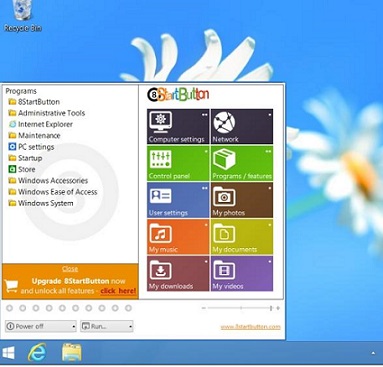The image size is (383, 367).
Task: Select the third page radio dot
Action: tap(36, 308)
